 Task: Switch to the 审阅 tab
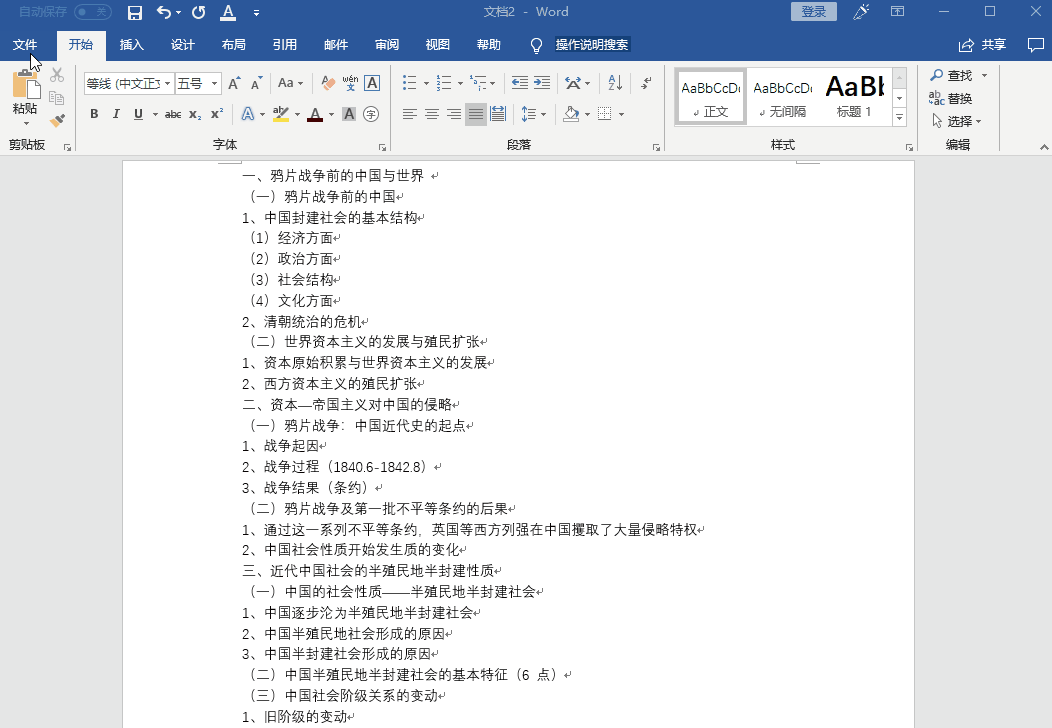pyautogui.click(x=386, y=45)
